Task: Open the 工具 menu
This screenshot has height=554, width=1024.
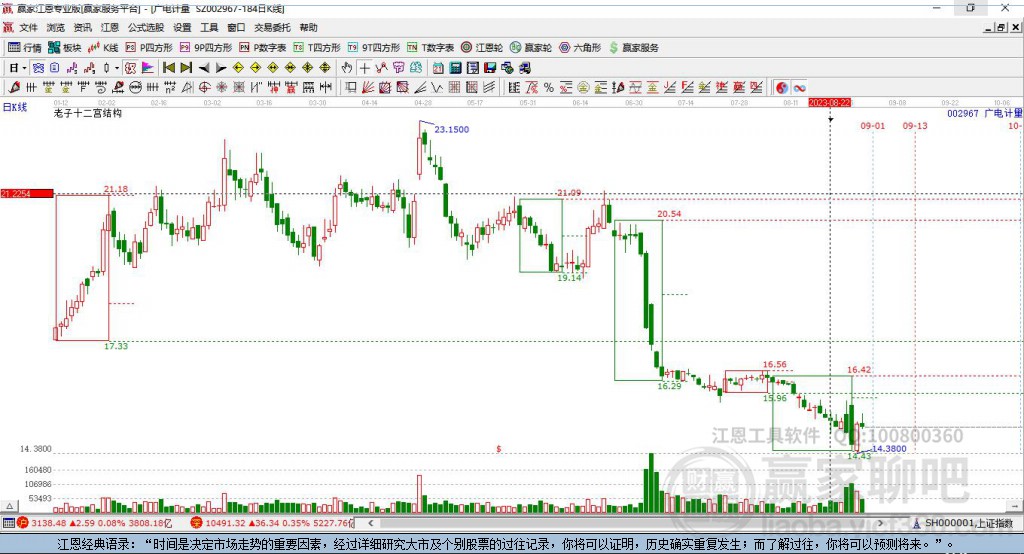Action: pyautogui.click(x=209, y=27)
